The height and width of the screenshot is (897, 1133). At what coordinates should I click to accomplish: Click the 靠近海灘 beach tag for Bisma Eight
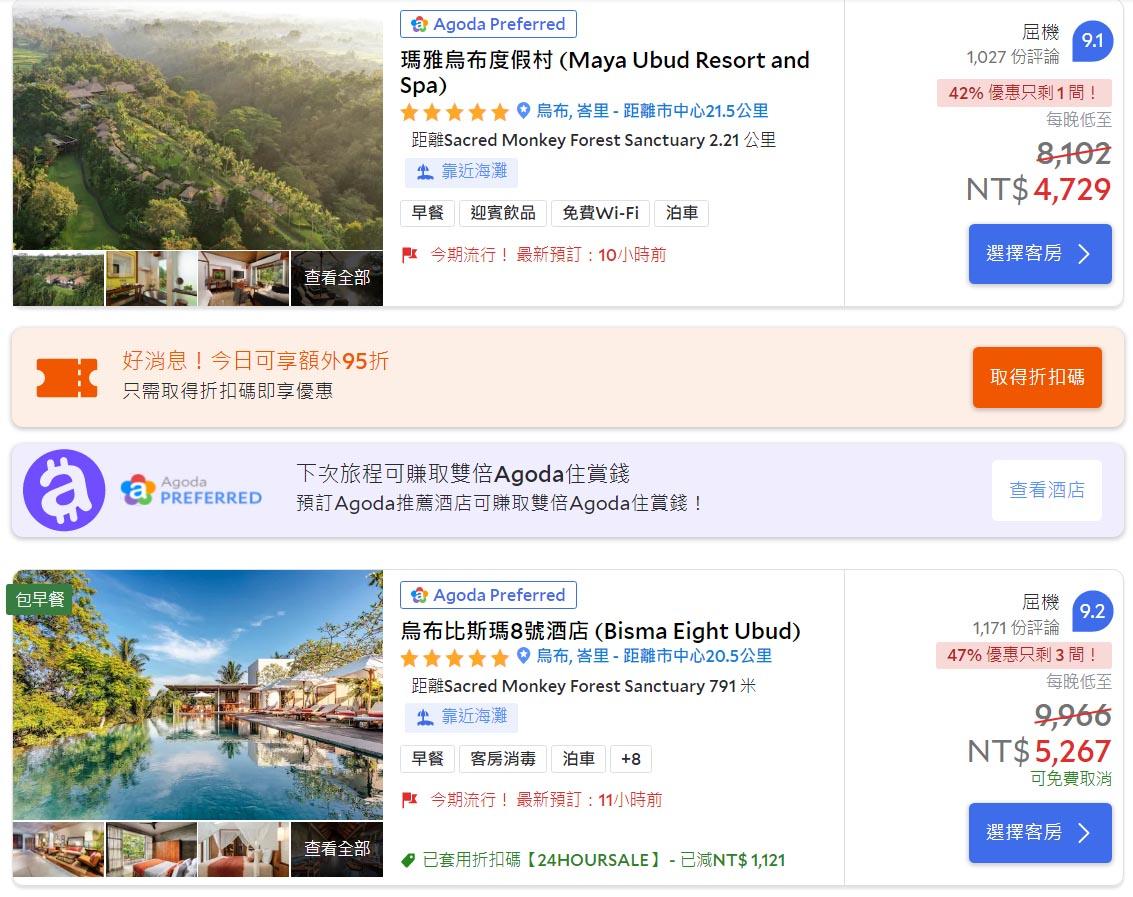(x=461, y=717)
